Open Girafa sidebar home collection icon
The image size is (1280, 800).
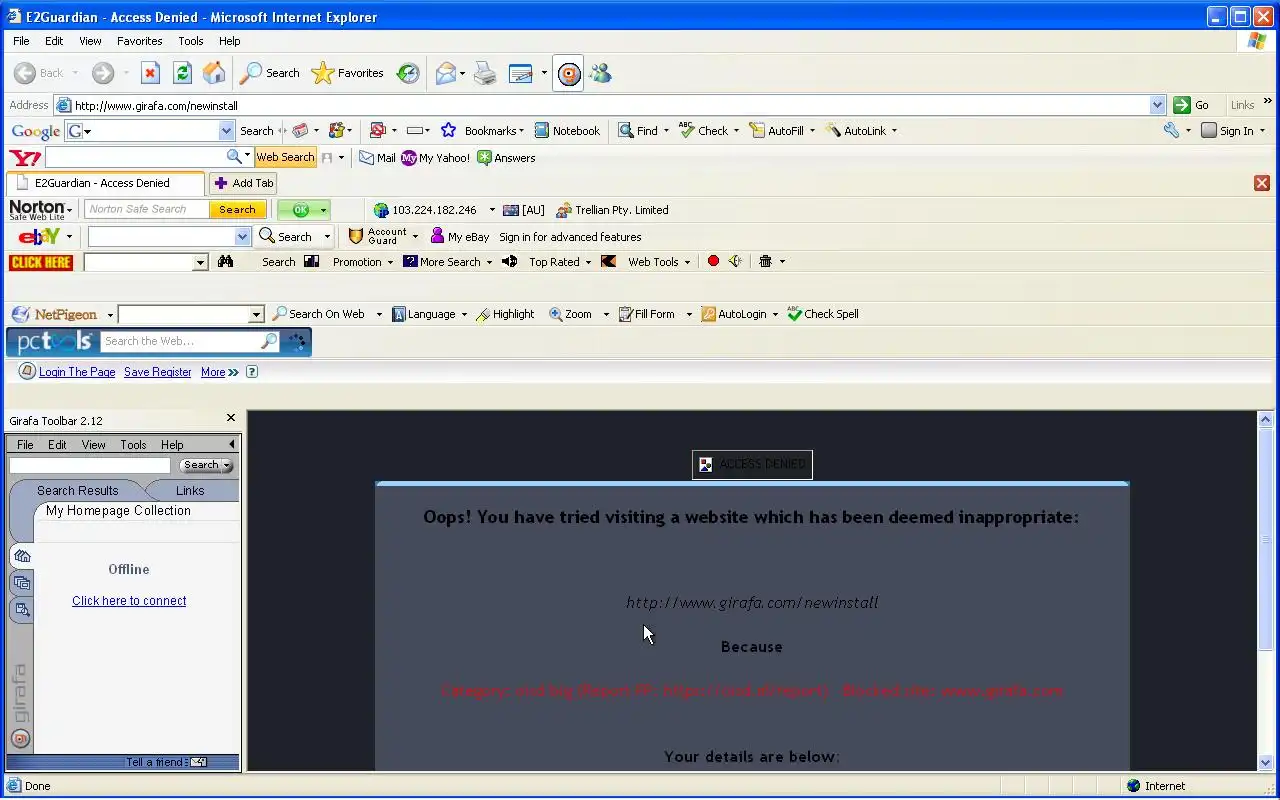[x=22, y=556]
